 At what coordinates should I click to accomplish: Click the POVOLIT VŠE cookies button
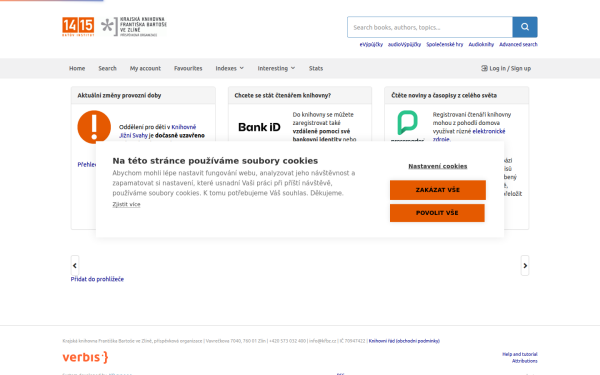point(437,213)
